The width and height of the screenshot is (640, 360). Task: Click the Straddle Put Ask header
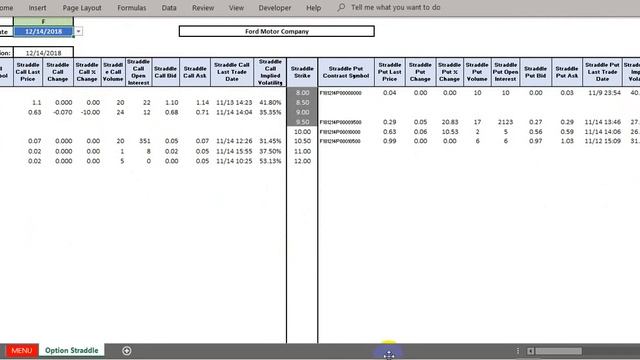(567, 72)
